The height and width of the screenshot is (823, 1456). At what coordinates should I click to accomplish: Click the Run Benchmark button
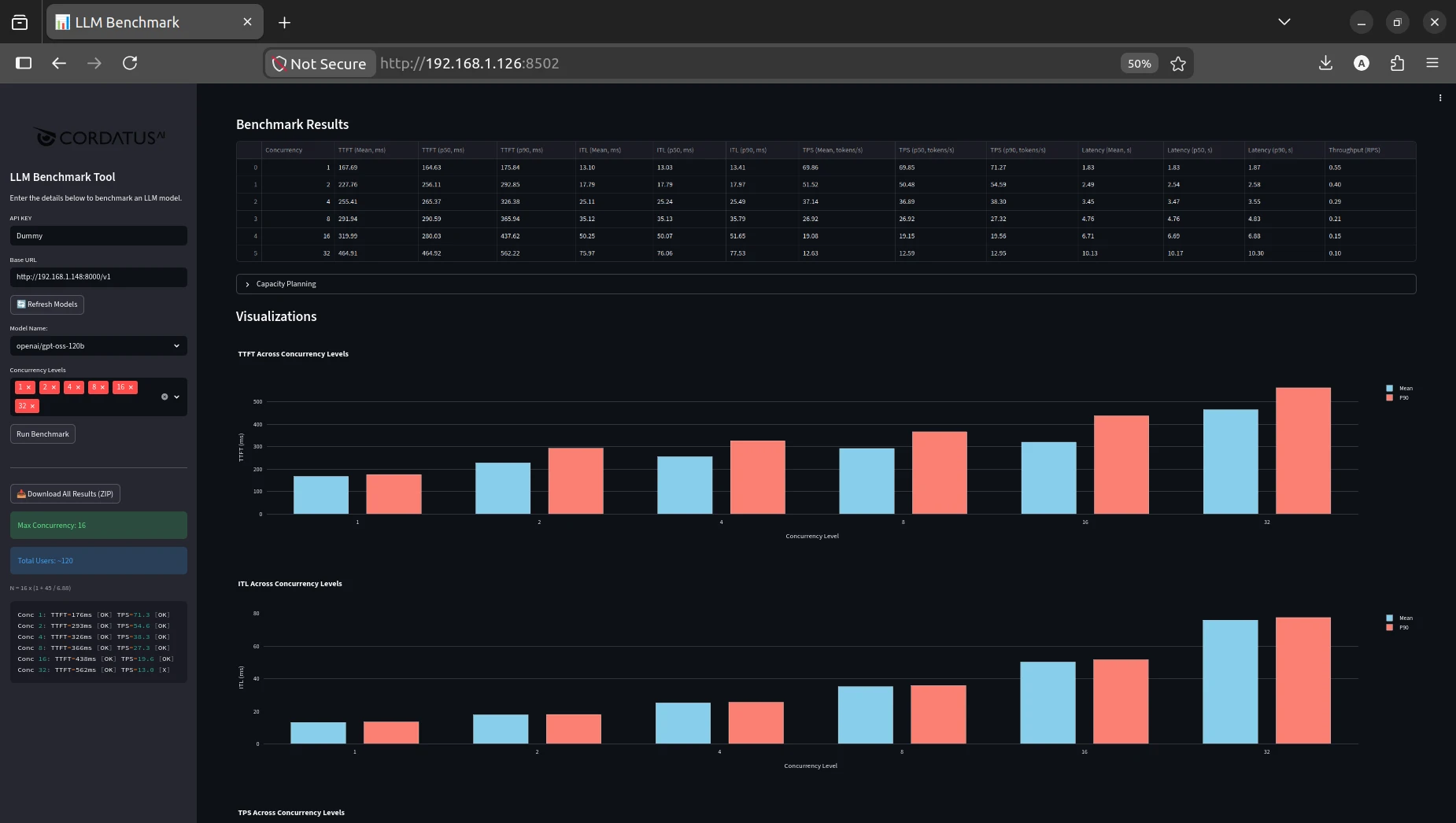pyautogui.click(x=42, y=434)
